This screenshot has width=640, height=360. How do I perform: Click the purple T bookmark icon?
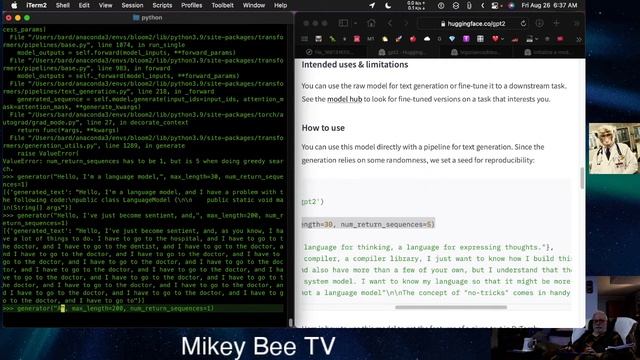(x=466, y=39)
